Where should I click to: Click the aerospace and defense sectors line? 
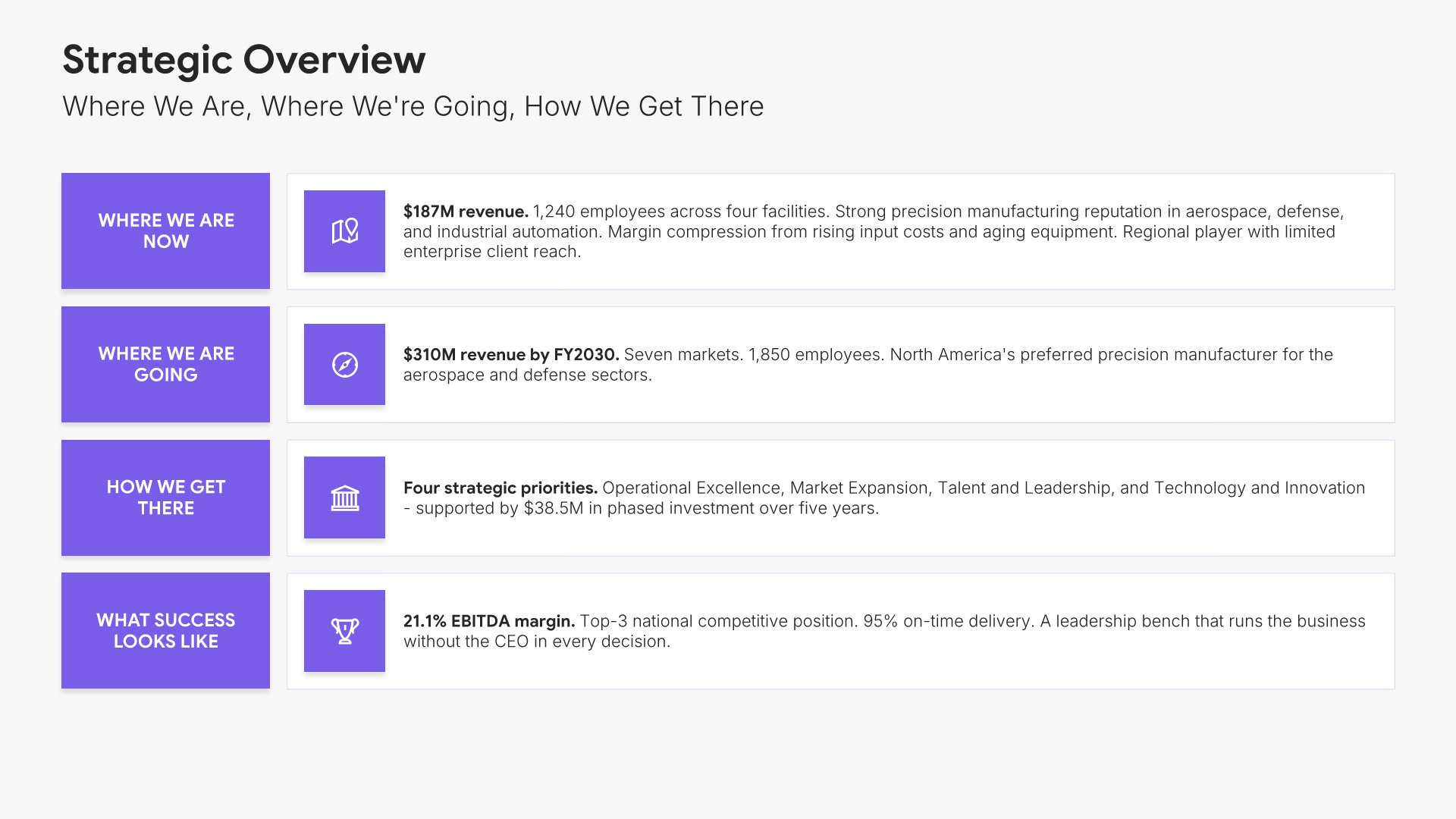(527, 375)
